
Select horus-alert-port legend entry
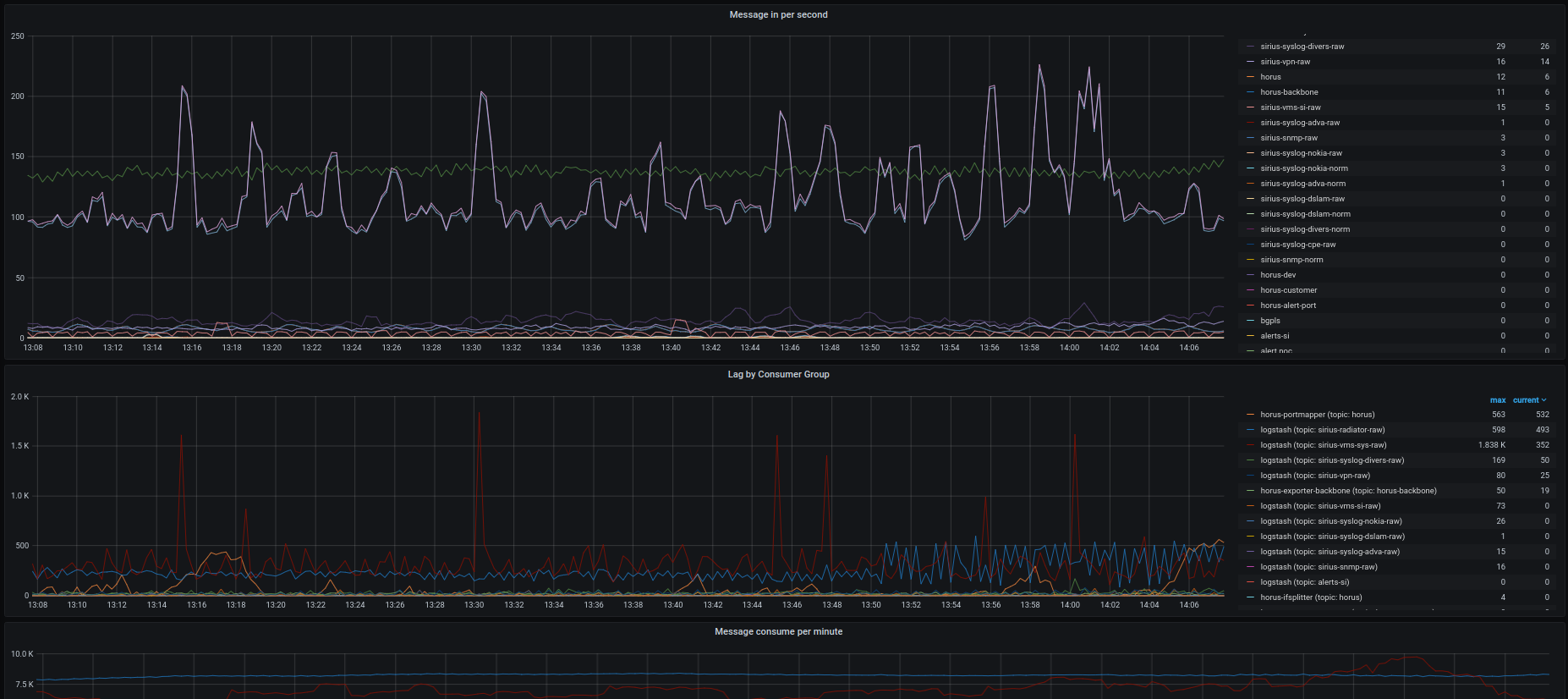(x=1288, y=305)
